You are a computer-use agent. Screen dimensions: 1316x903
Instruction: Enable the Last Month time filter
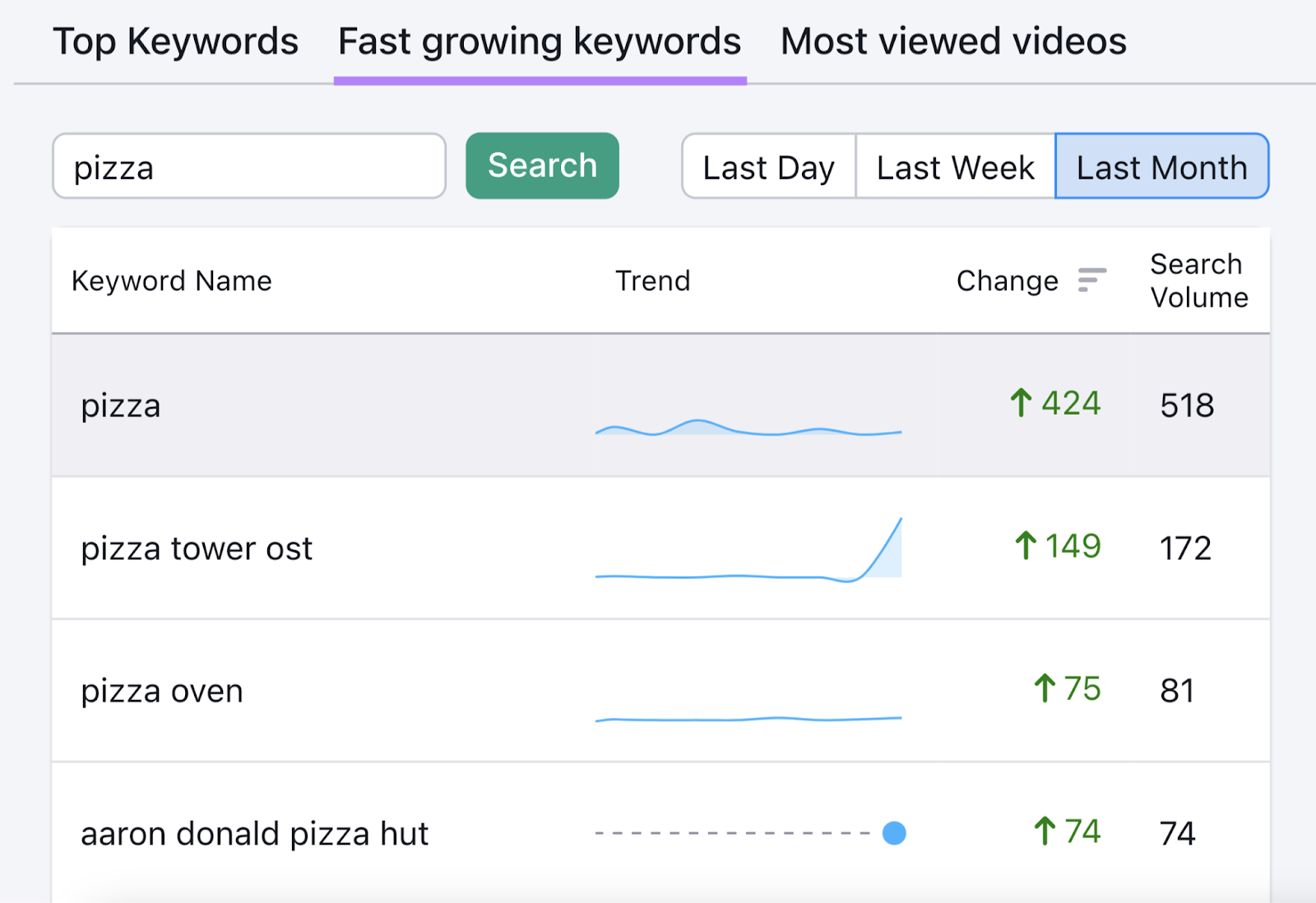pyautogui.click(x=1161, y=166)
